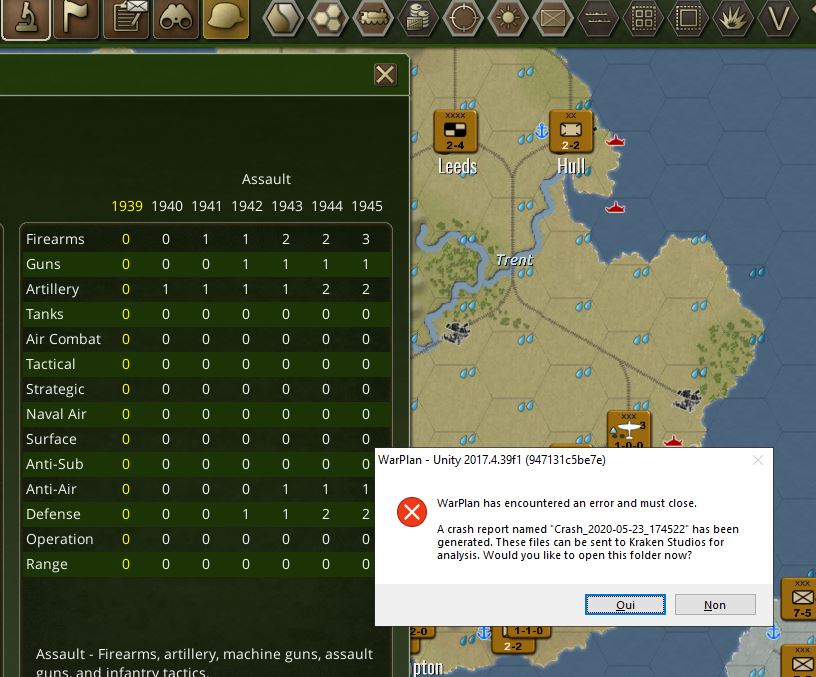The width and height of the screenshot is (816, 677).
Task: Click the Air Combat row label
Action: point(63,339)
